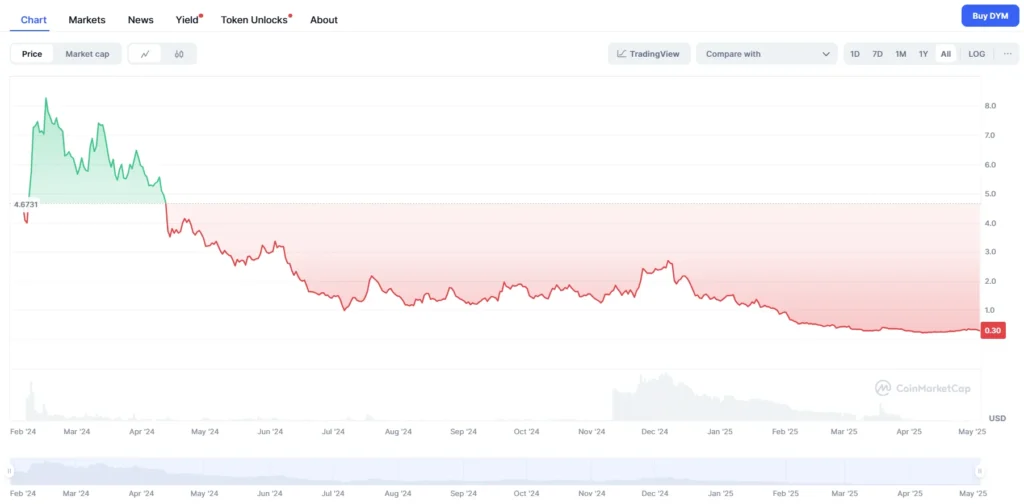Image resolution: width=1024 pixels, height=504 pixels.
Task: Toggle LOG scale on the chart
Action: click(976, 54)
